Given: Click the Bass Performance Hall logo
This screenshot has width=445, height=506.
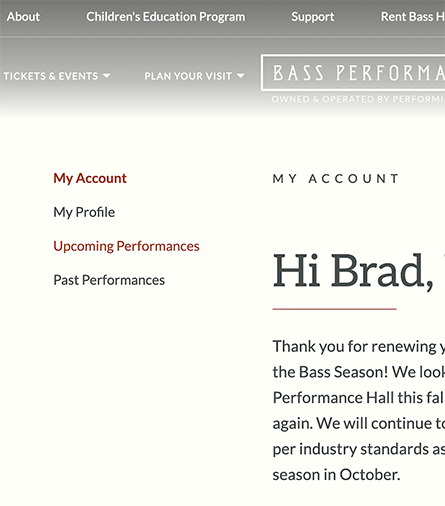Looking at the screenshot, I should point(353,73).
